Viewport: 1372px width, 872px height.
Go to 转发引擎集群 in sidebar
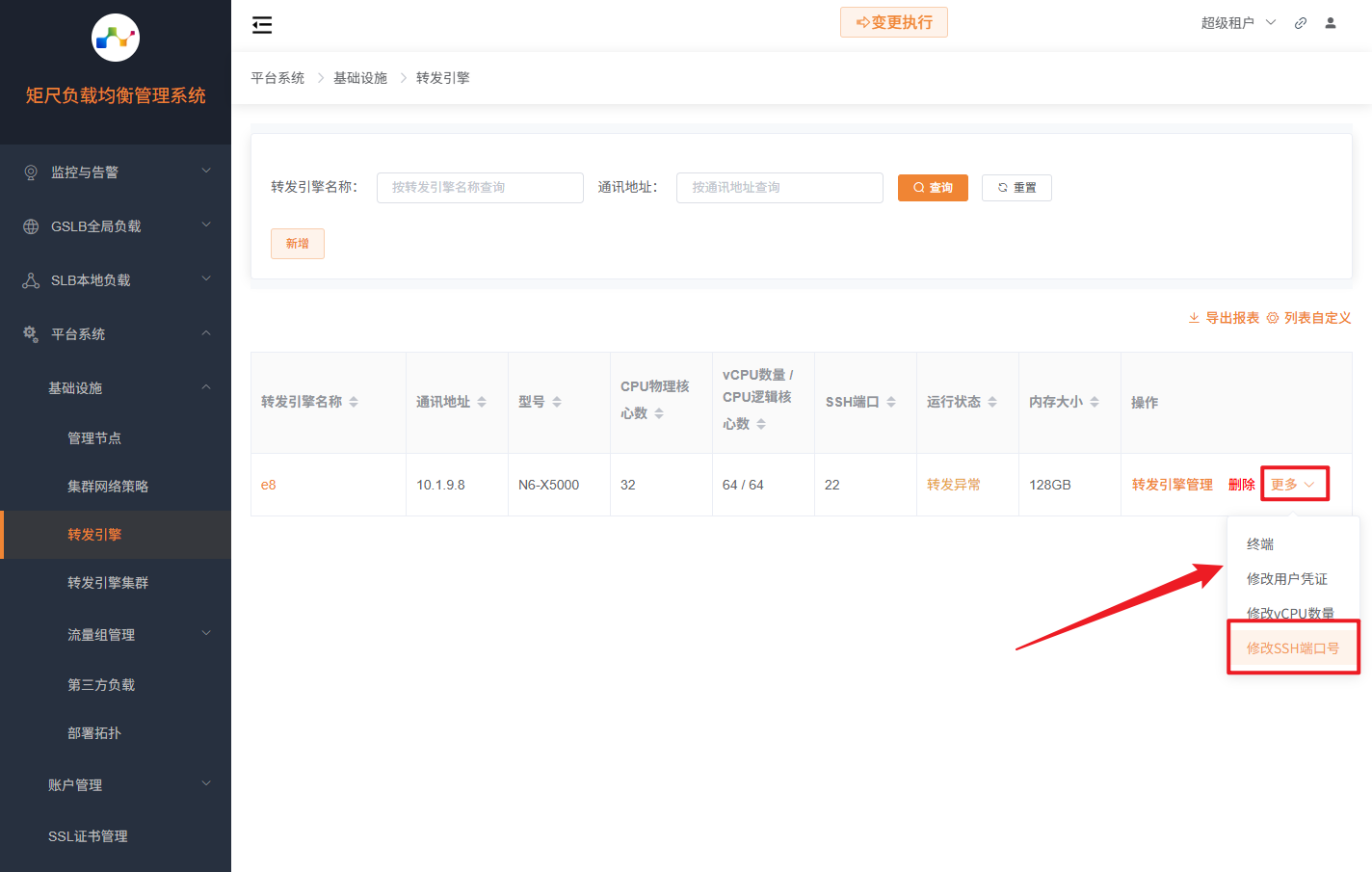[108, 583]
